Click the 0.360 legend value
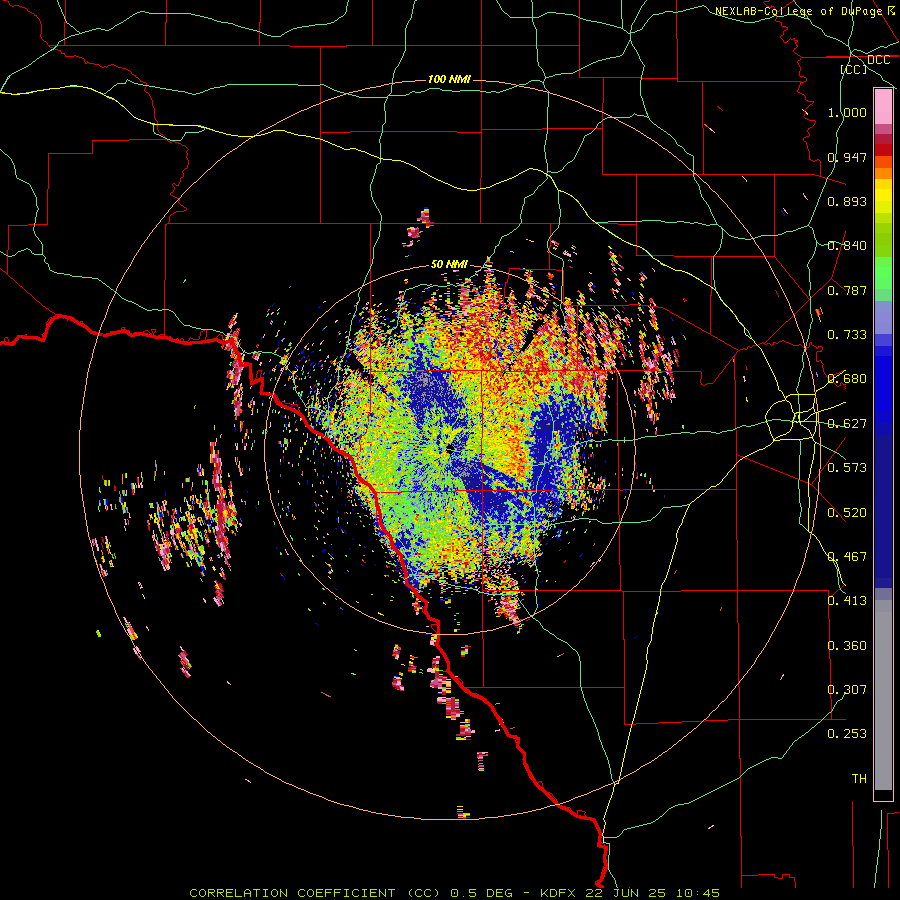This screenshot has width=900, height=900. (847, 645)
